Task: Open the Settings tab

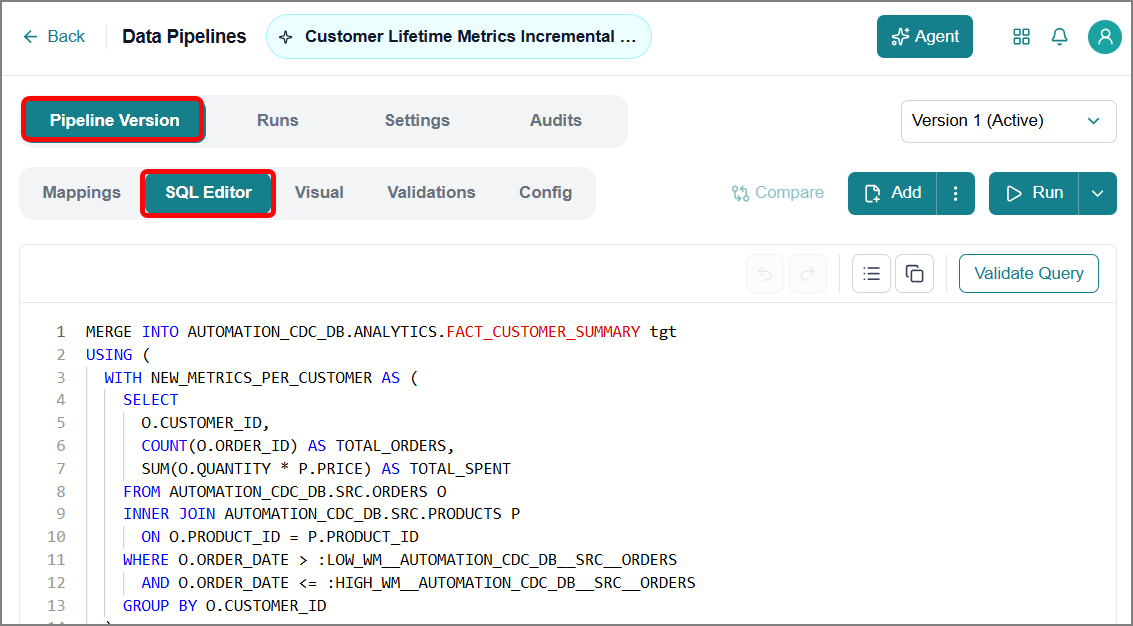Action: [417, 120]
